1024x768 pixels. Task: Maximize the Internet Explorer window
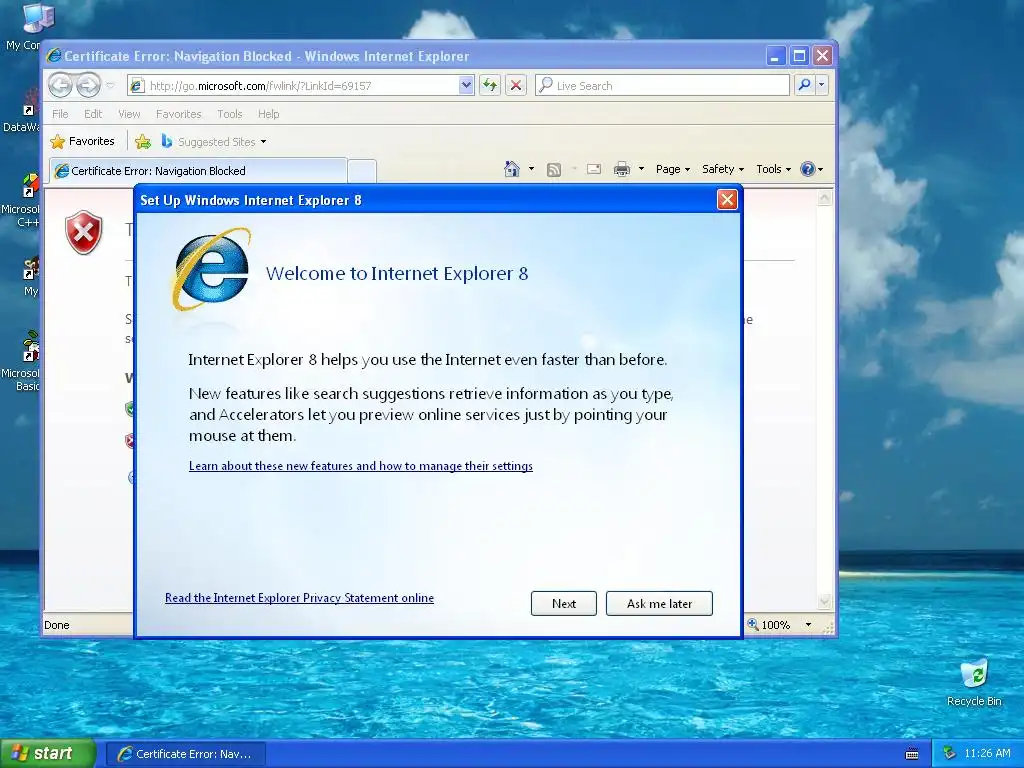point(799,56)
